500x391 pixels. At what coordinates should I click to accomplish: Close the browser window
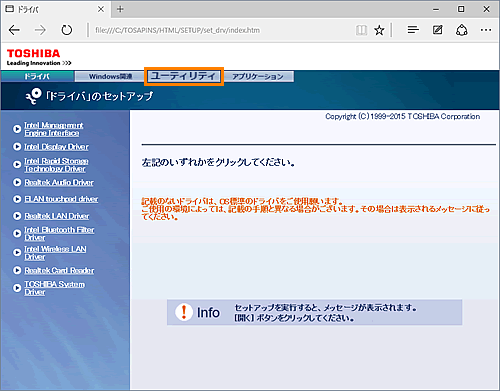(x=486, y=9)
